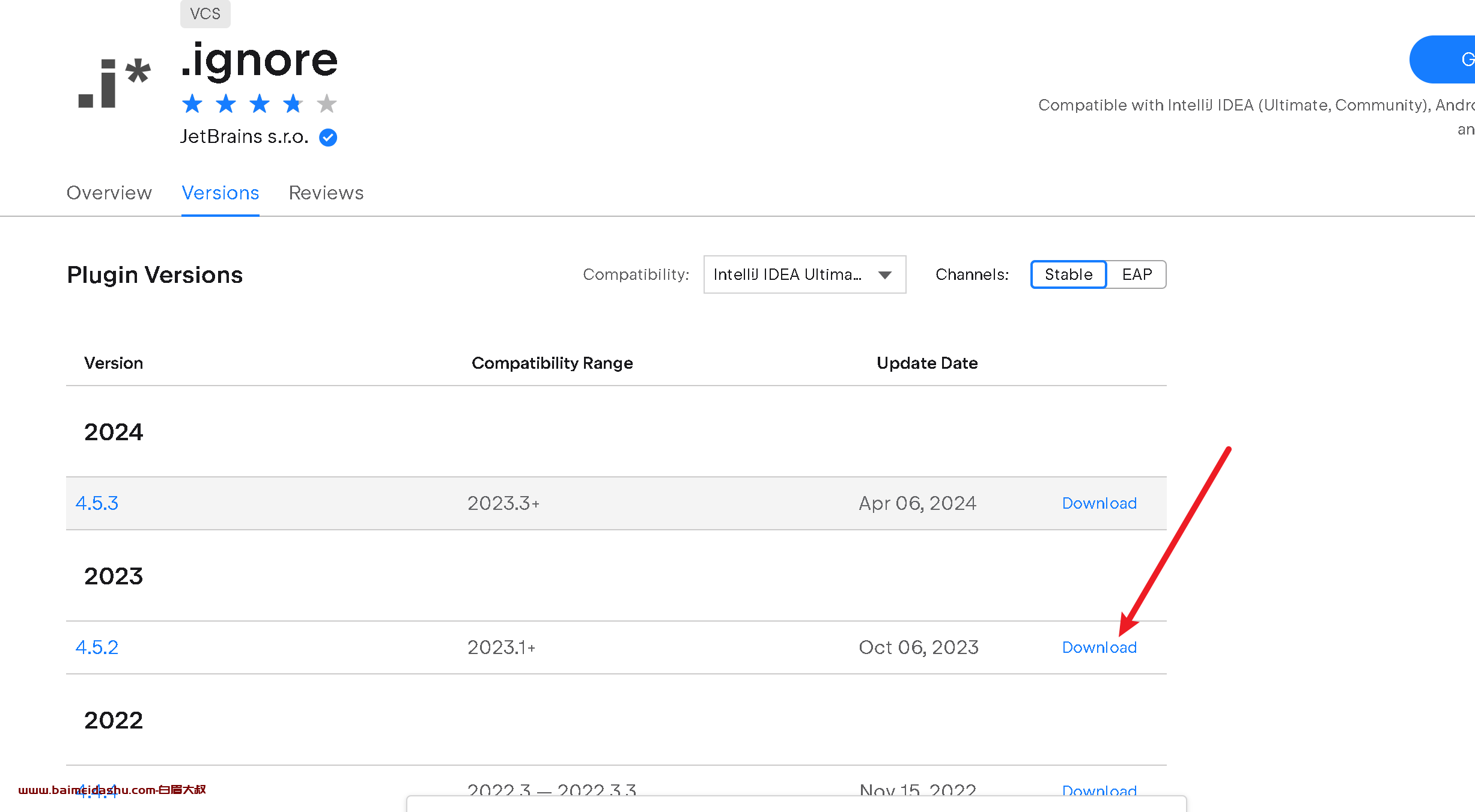Image resolution: width=1475 pixels, height=812 pixels.
Task: Open version 4.5.2 details link
Action: point(97,647)
